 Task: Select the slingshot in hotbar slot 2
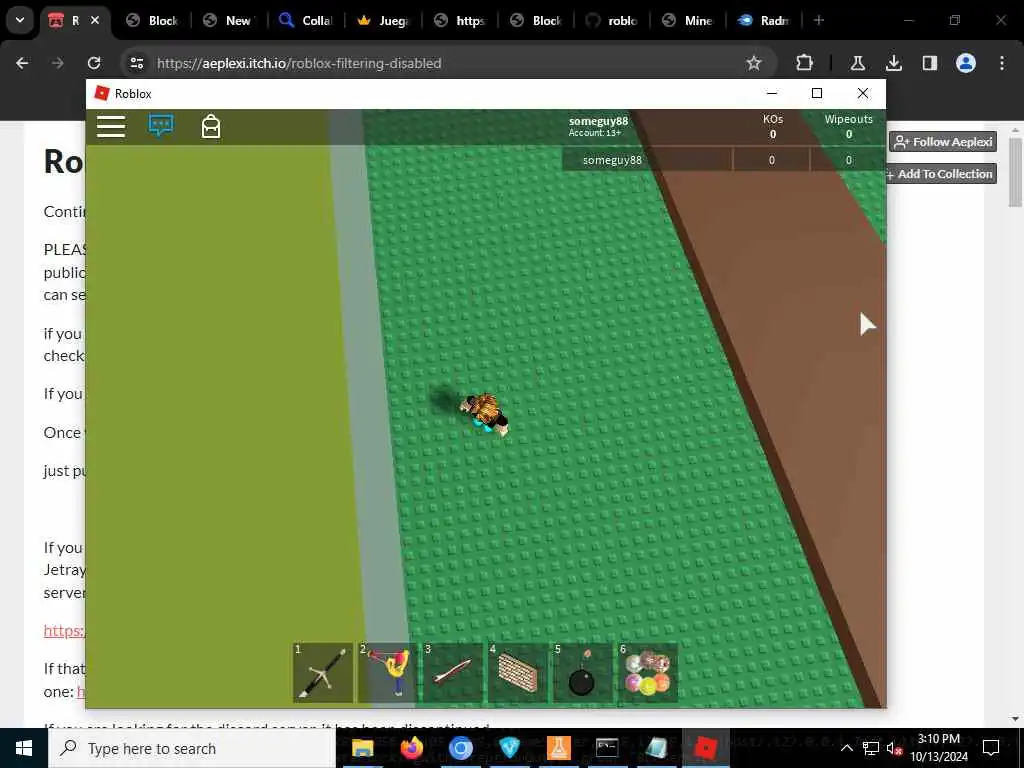tap(387, 673)
